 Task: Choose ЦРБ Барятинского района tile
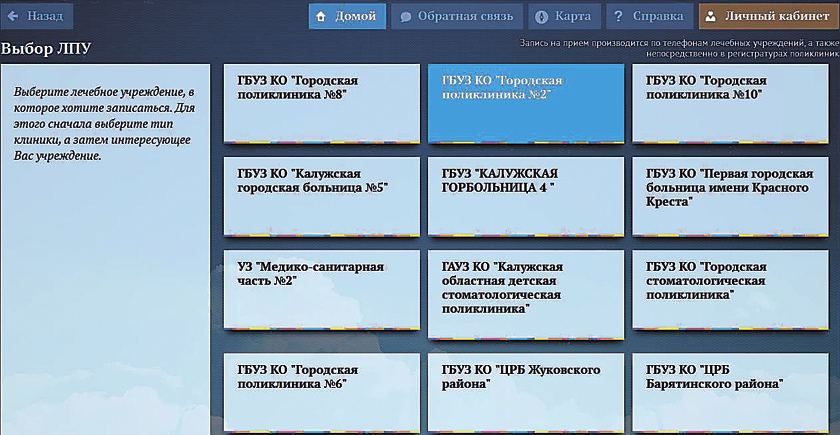(729, 392)
